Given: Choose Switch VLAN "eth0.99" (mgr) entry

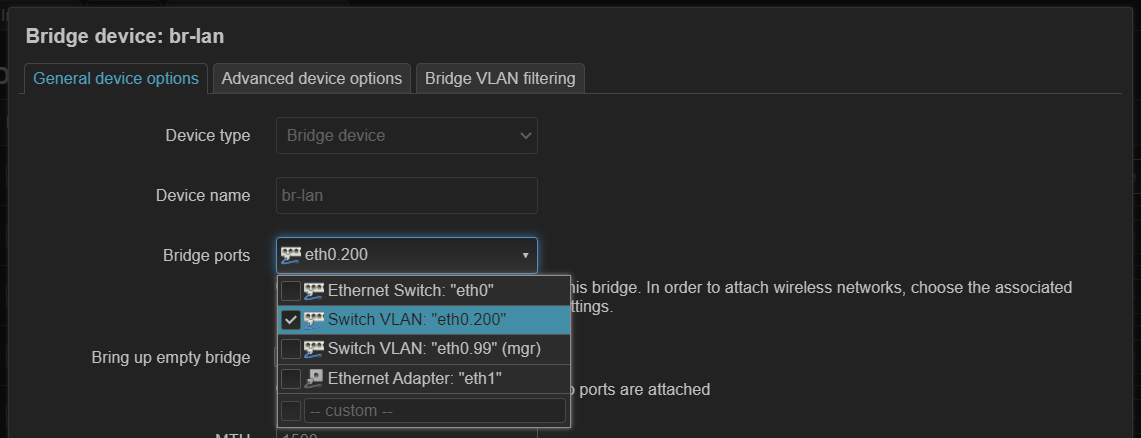Looking at the screenshot, I should click(x=434, y=349).
